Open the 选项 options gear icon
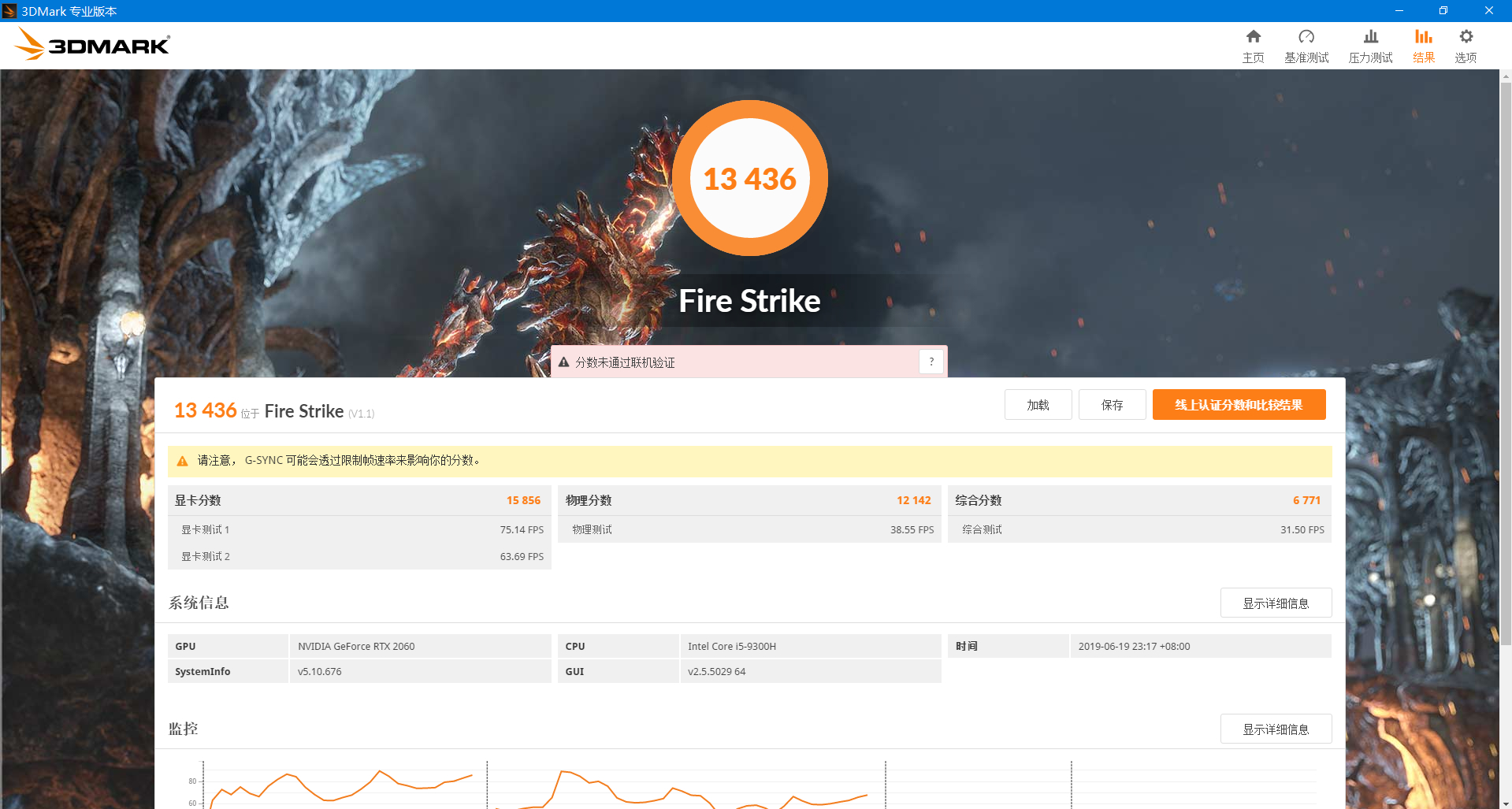This screenshot has height=809, width=1512. [x=1466, y=37]
